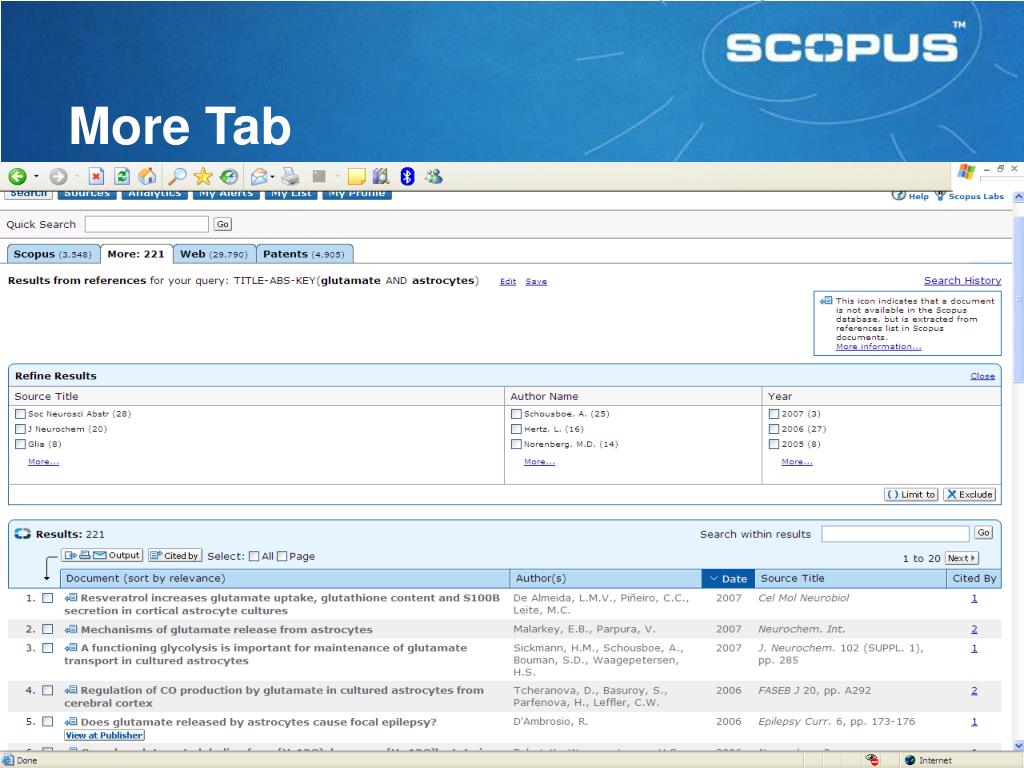Select checkbox for result 2 Mechanisms of glutamate

pos(48,629)
